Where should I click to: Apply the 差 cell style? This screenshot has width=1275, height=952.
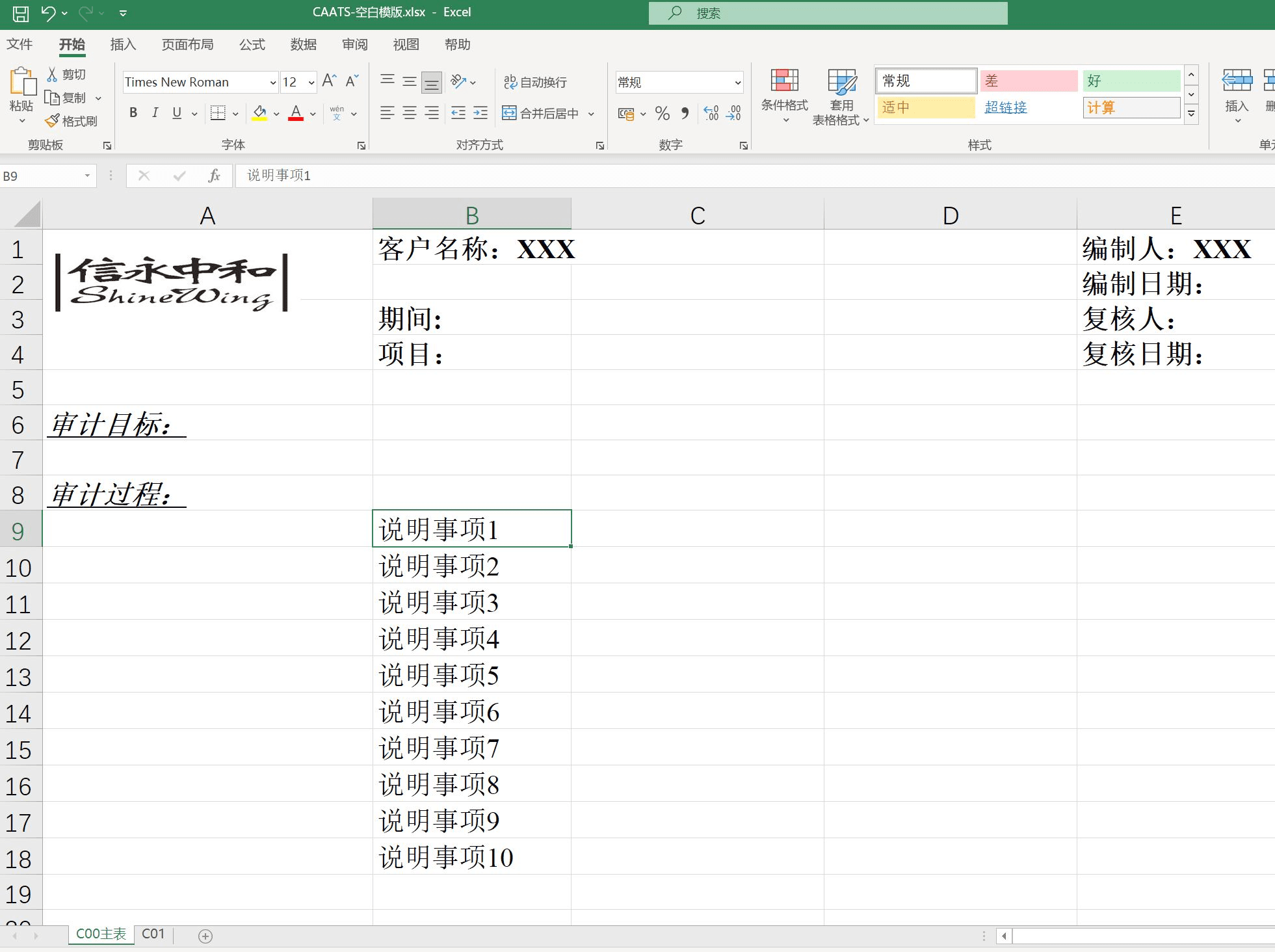pyautogui.click(x=1029, y=81)
